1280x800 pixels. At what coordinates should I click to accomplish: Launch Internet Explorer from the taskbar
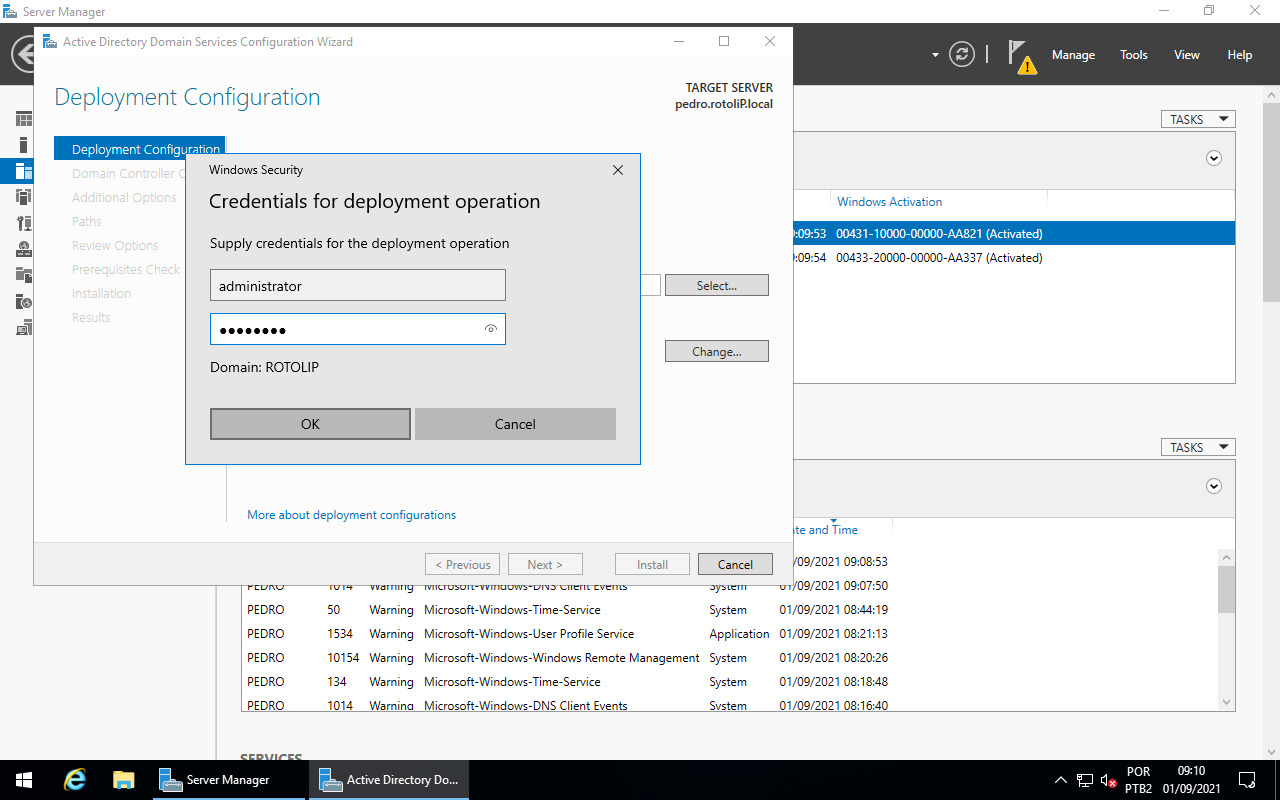point(74,779)
